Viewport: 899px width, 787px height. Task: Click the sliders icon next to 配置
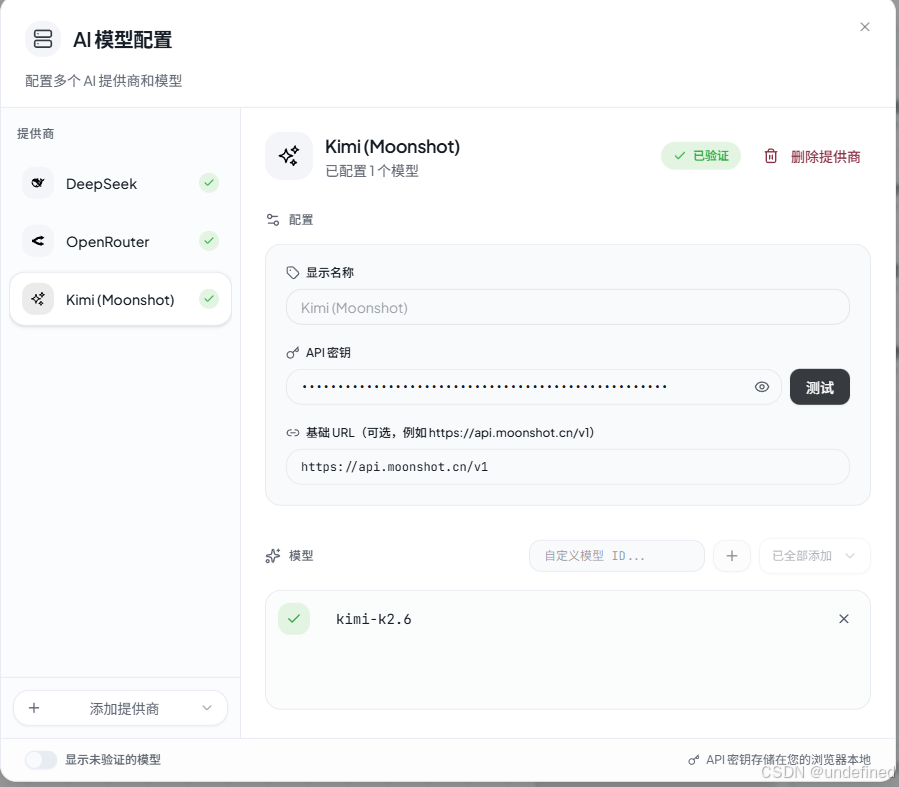coord(273,220)
